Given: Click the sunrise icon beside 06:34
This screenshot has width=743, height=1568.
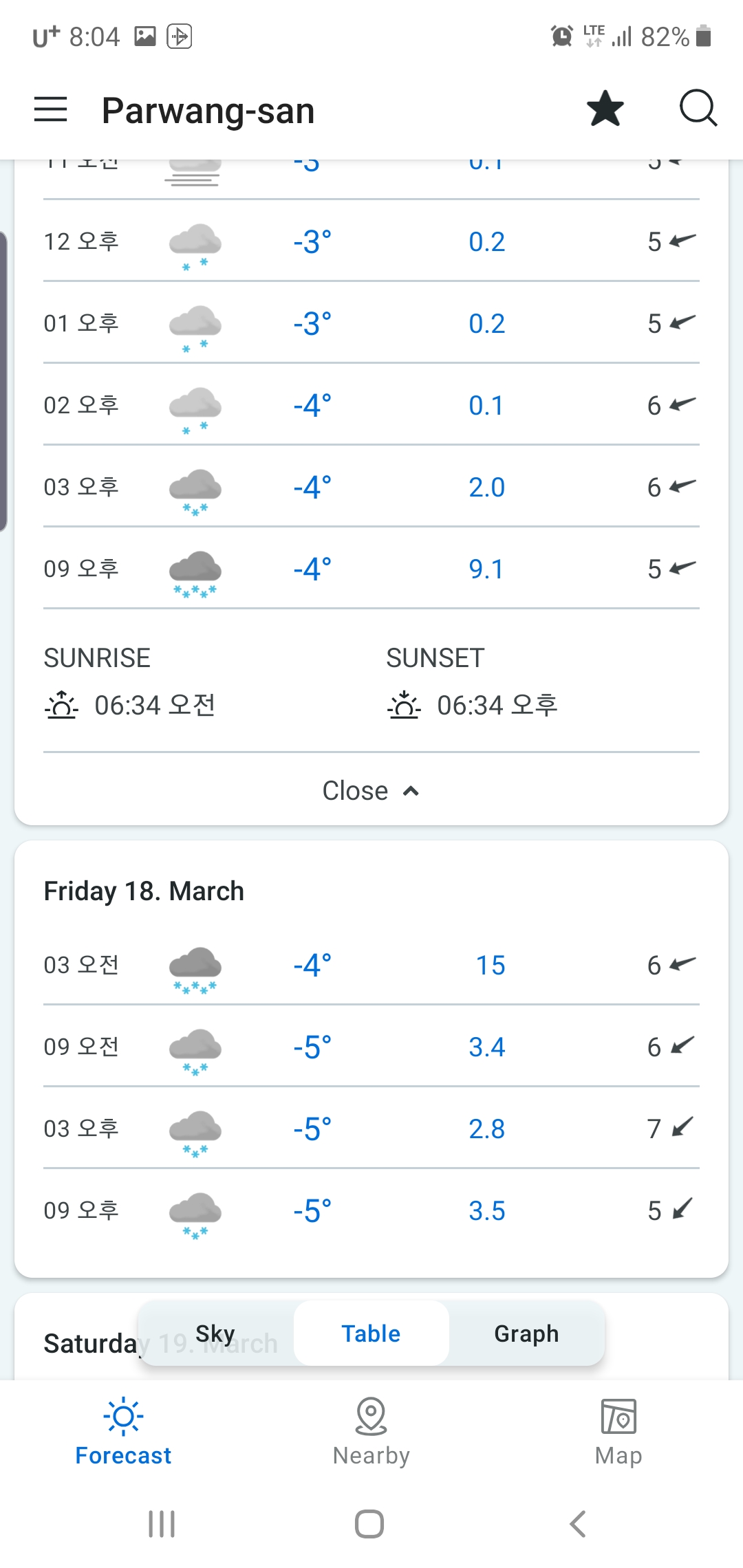Looking at the screenshot, I should pos(61,705).
